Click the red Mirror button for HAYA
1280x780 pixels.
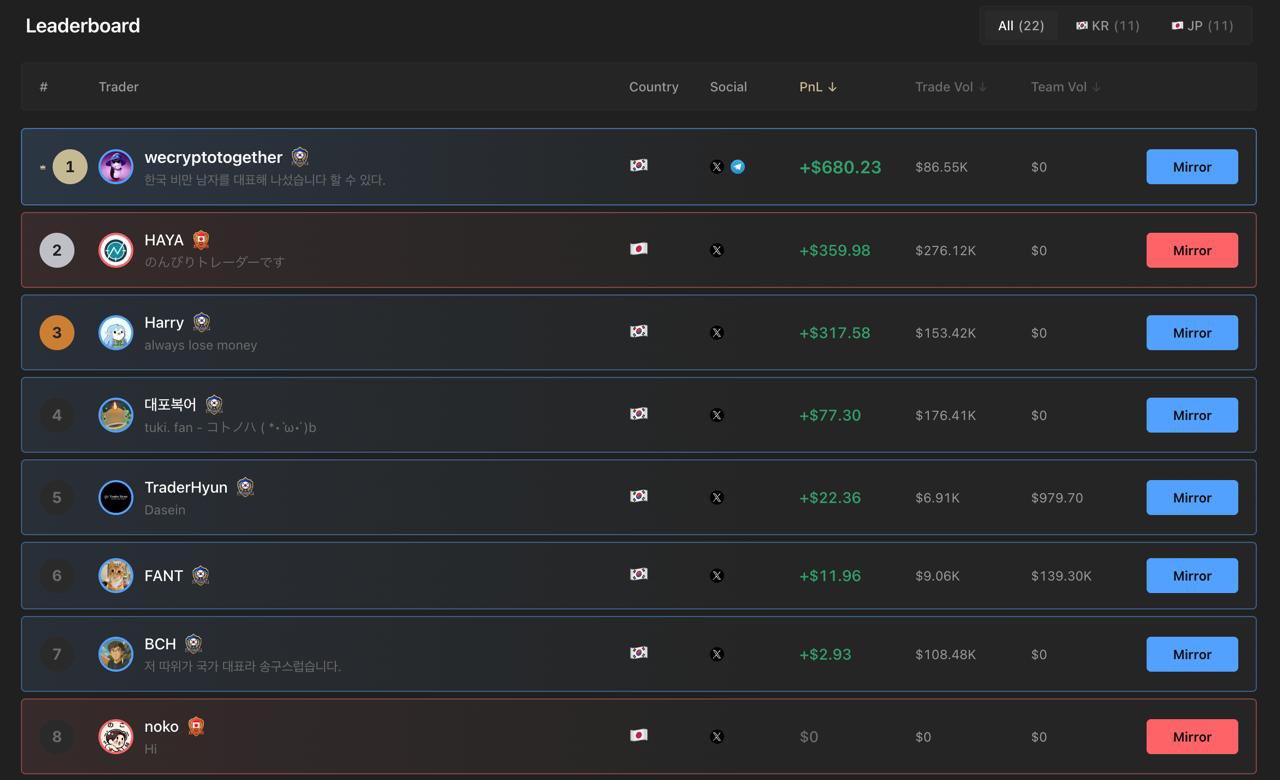[1192, 250]
